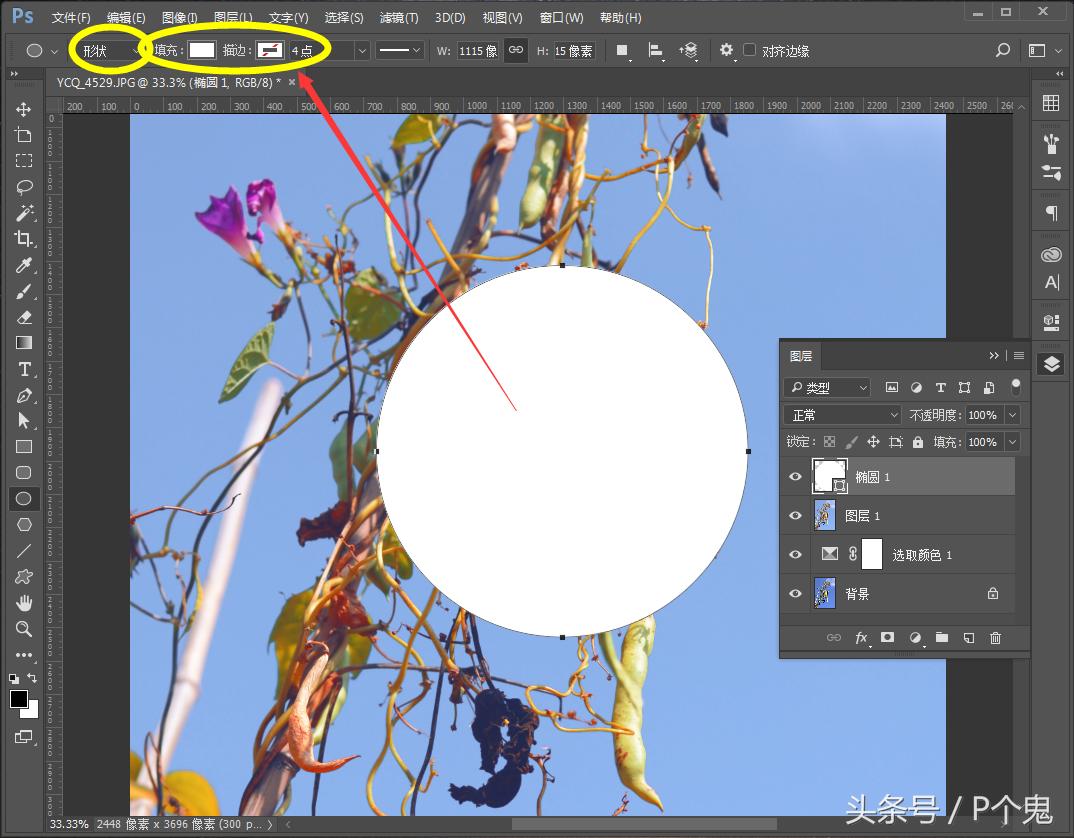The width and height of the screenshot is (1074, 838).
Task: Toggle visibility of the 背景 layer
Action: [x=795, y=593]
